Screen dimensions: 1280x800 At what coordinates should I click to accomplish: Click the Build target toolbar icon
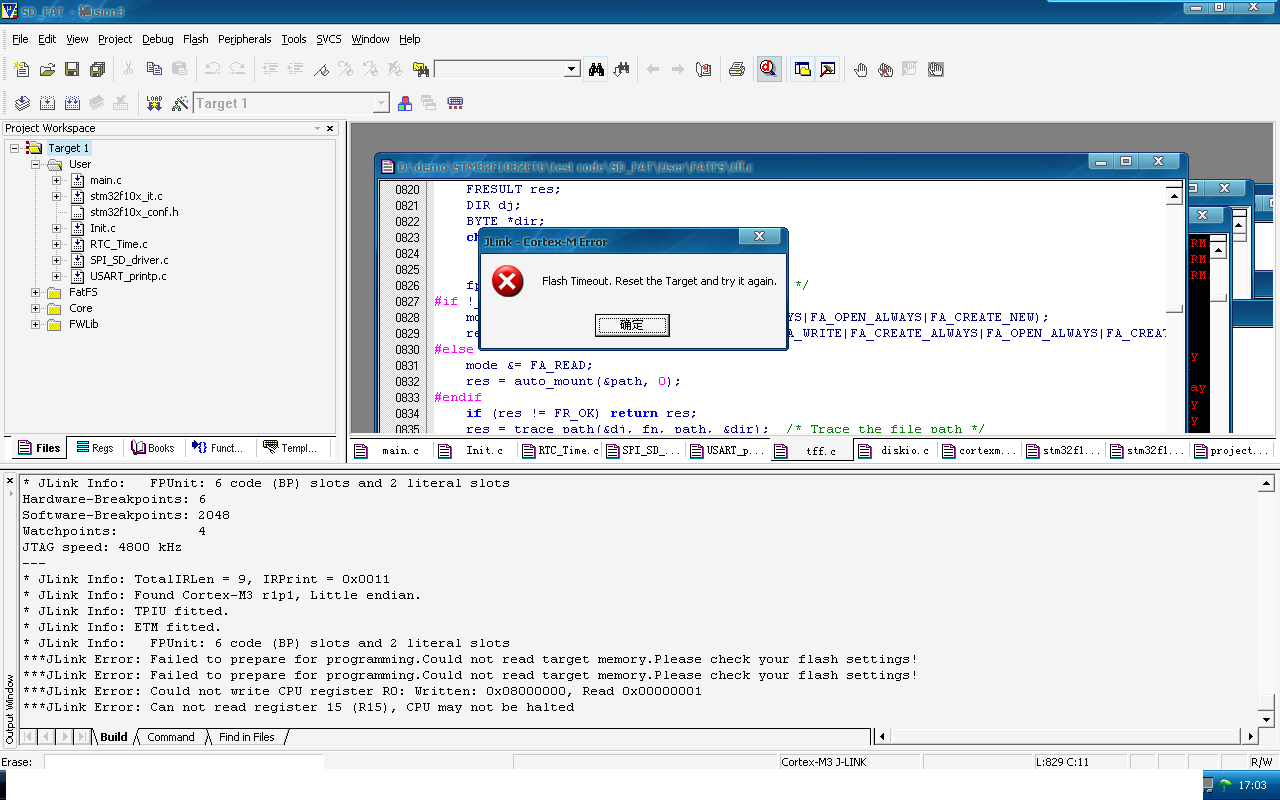[x=47, y=103]
